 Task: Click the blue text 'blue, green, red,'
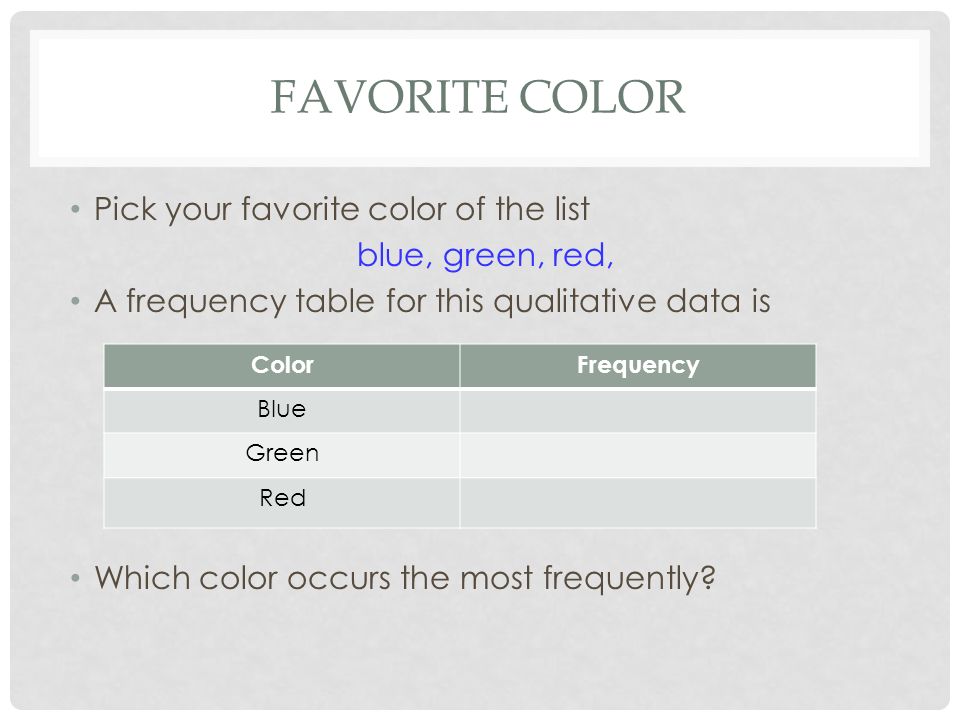pos(485,255)
